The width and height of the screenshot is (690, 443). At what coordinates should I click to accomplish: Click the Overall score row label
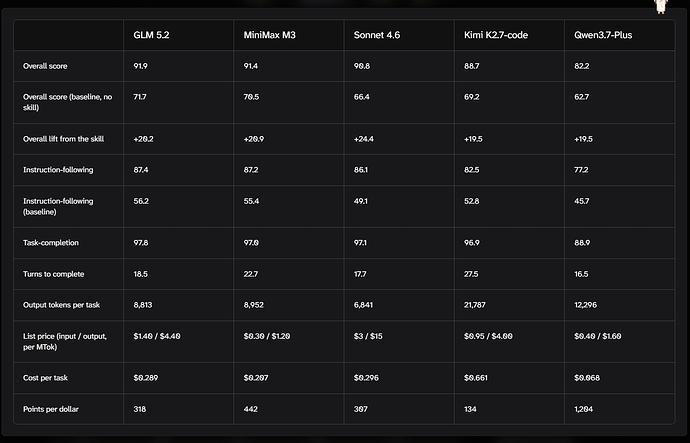coord(45,66)
